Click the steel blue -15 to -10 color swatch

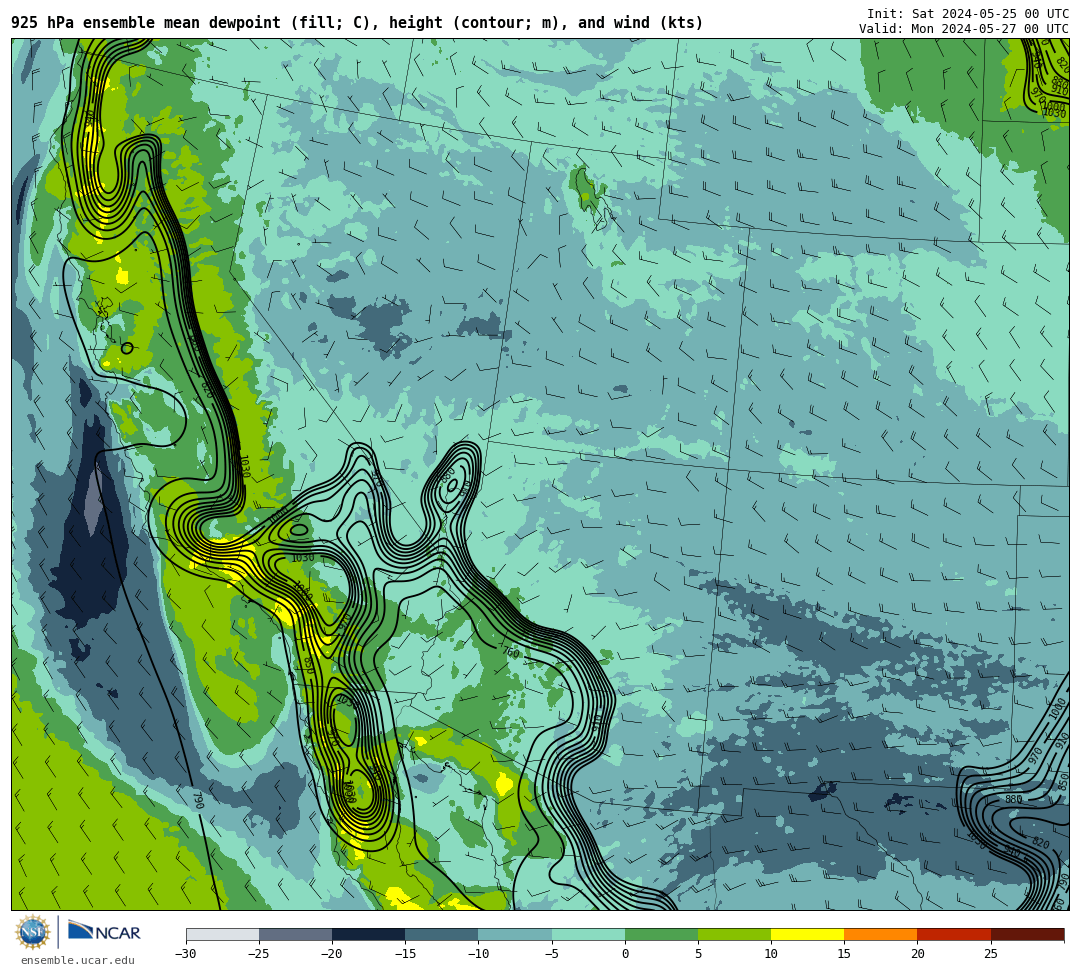(x=442, y=934)
